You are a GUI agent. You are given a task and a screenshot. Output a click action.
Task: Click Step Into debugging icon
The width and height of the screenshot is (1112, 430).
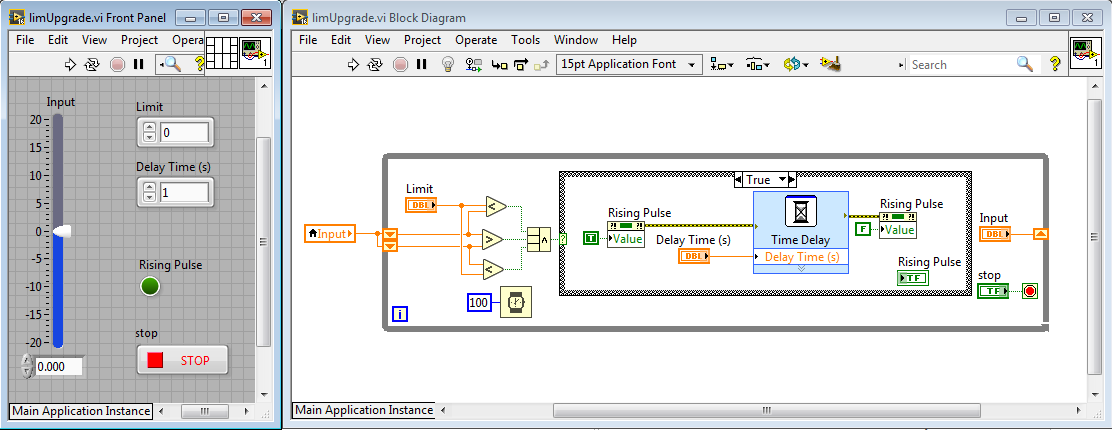coord(500,65)
